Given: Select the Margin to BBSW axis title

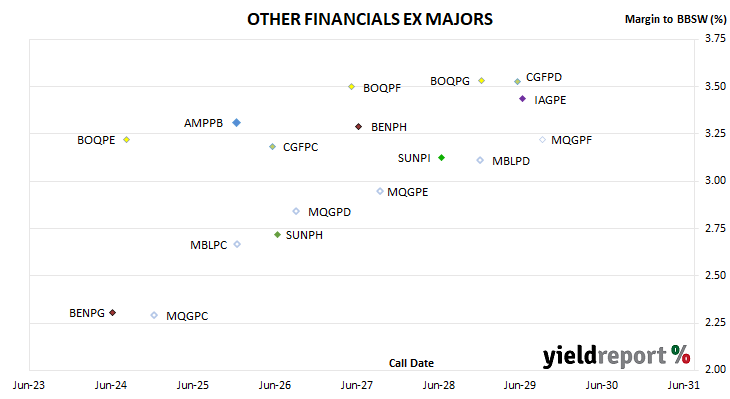Looking at the screenshot, I should pos(675,19).
